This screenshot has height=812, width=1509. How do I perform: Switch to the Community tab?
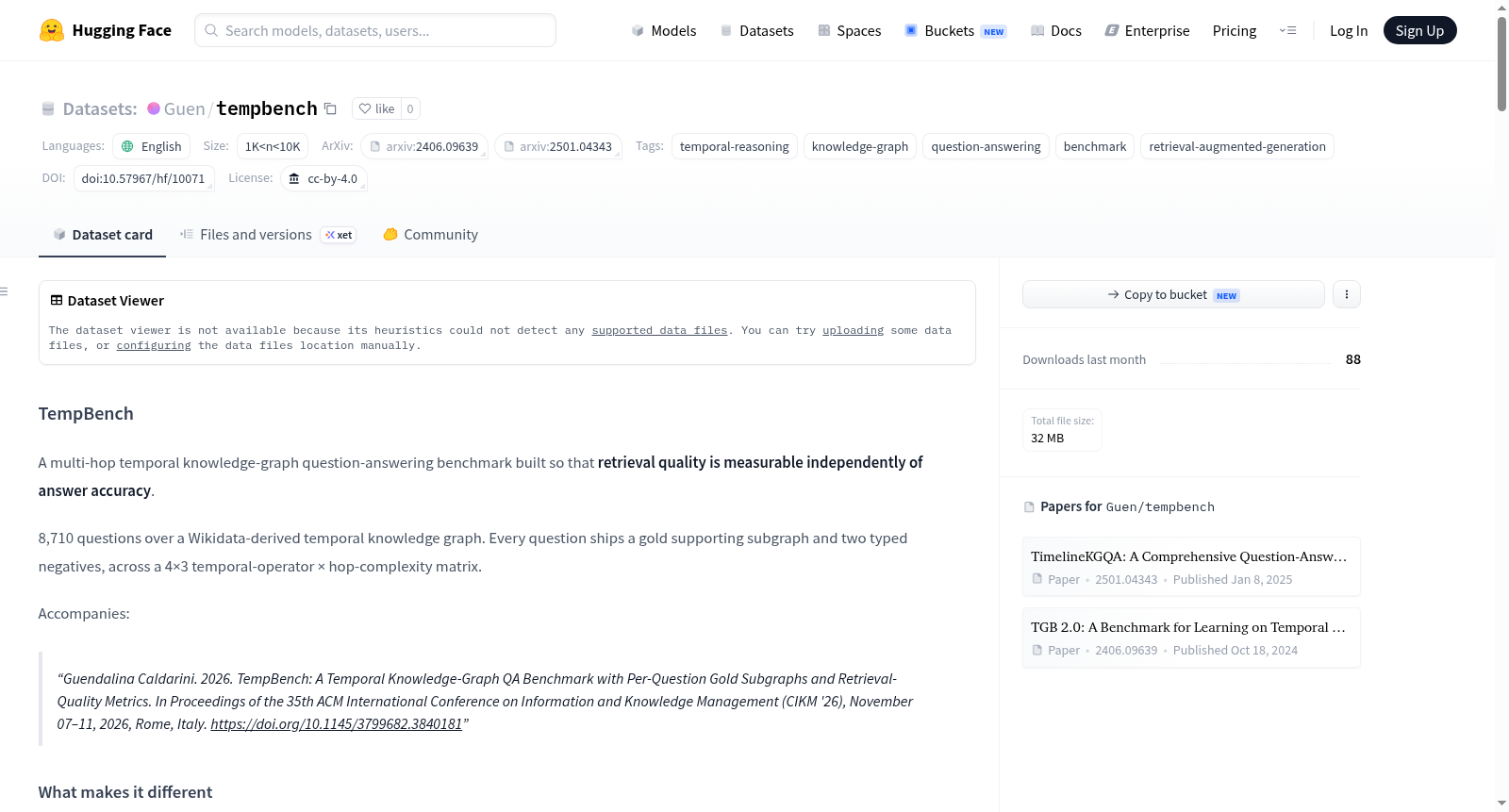tap(430, 235)
